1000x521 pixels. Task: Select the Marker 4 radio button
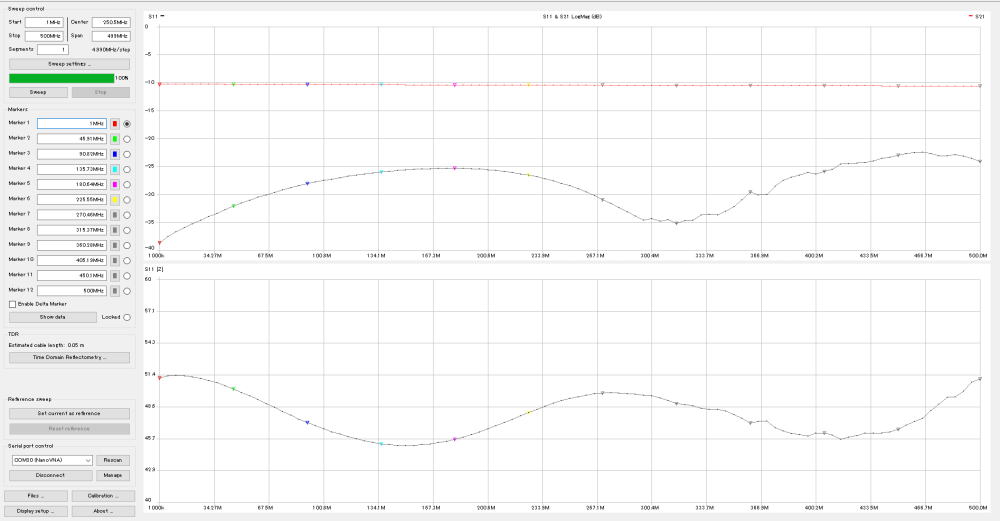tap(127, 170)
